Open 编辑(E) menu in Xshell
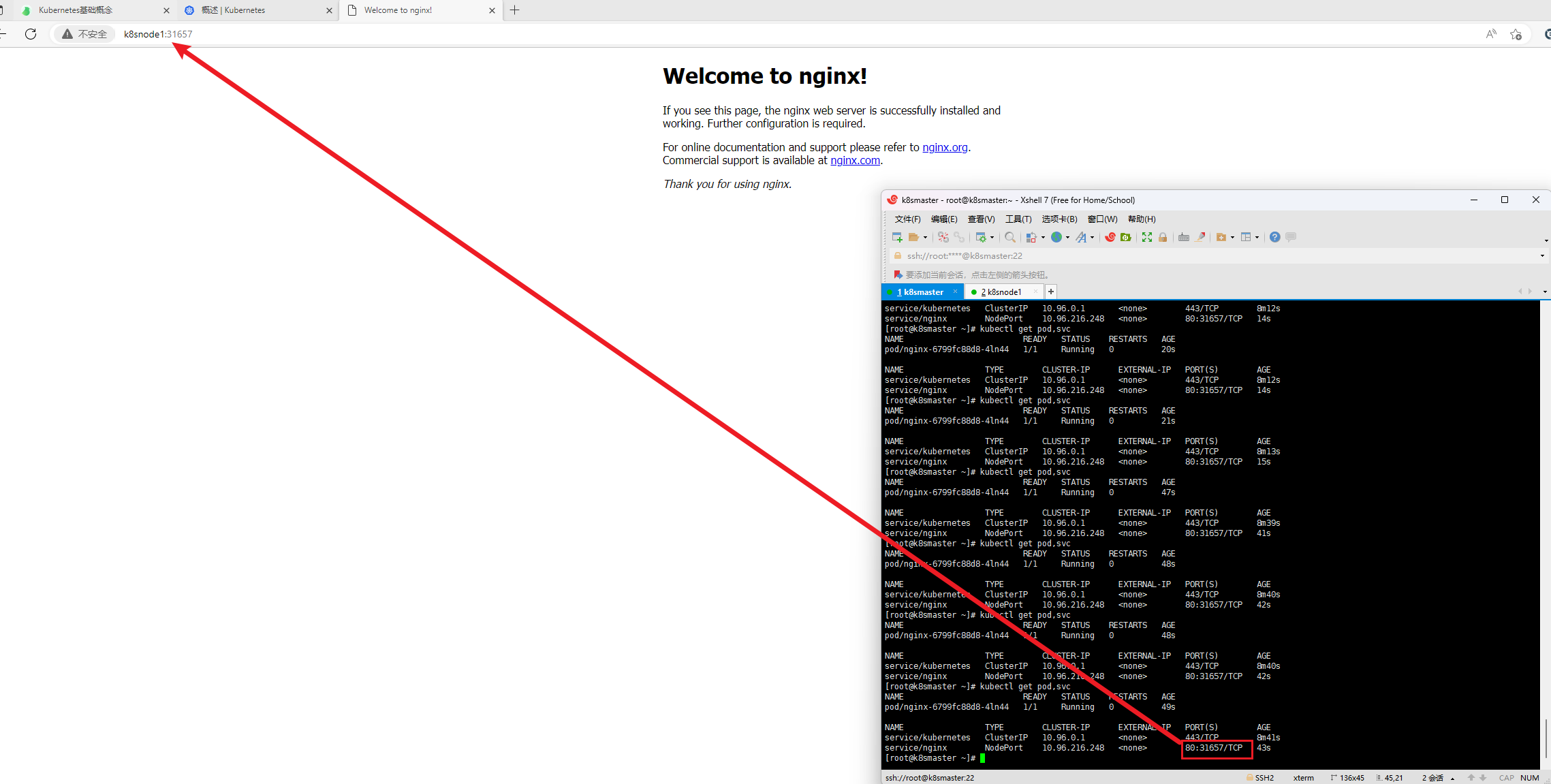1551x784 pixels. click(944, 219)
